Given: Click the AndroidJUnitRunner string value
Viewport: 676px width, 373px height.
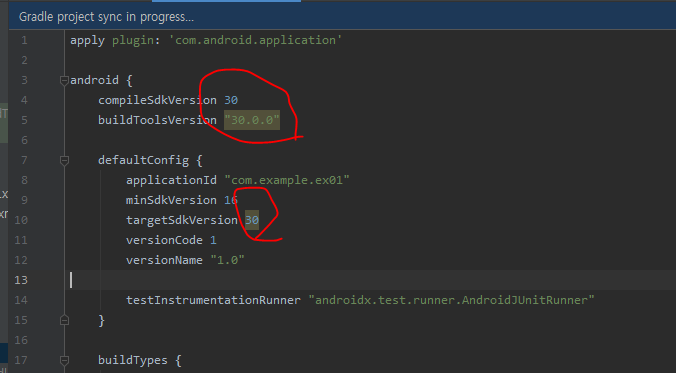Looking at the screenshot, I should [451, 300].
